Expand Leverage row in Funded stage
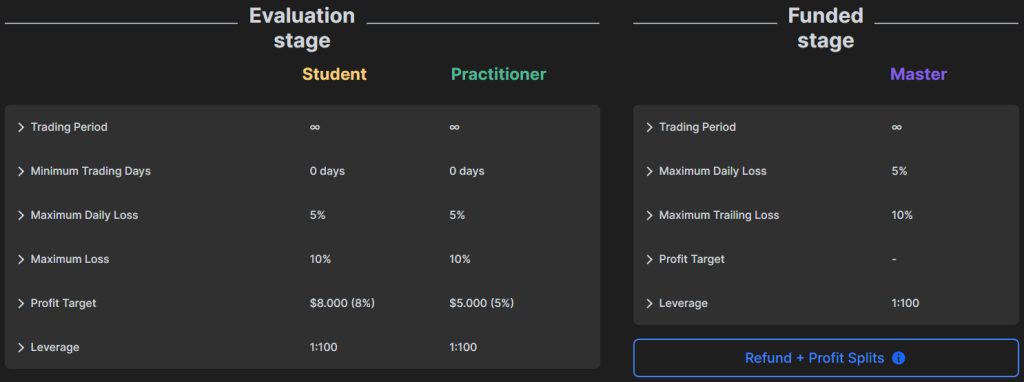The height and width of the screenshot is (382, 1024). click(x=825, y=303)
